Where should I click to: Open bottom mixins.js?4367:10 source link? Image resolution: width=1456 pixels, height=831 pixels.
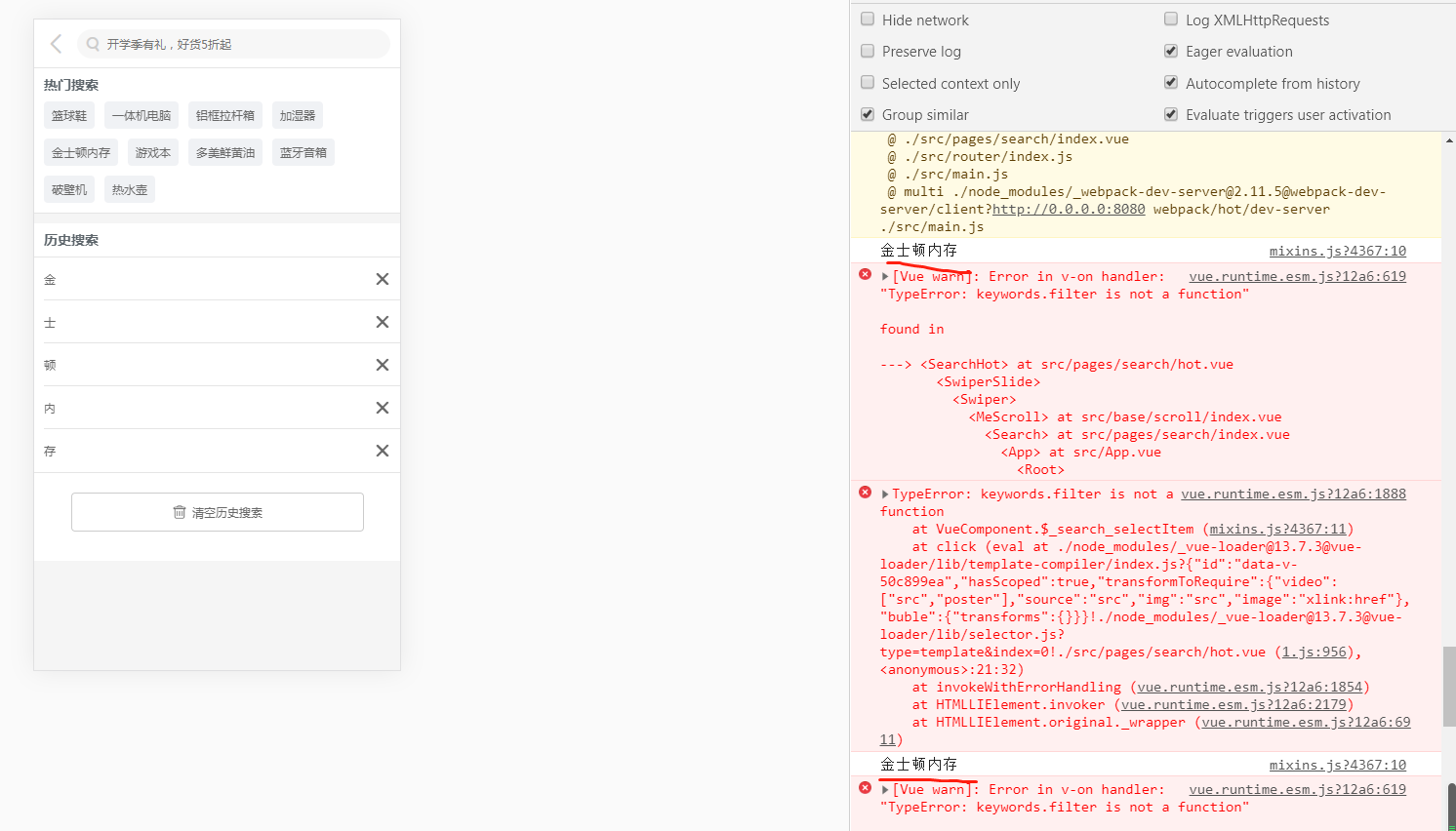tap(1338, 765)
